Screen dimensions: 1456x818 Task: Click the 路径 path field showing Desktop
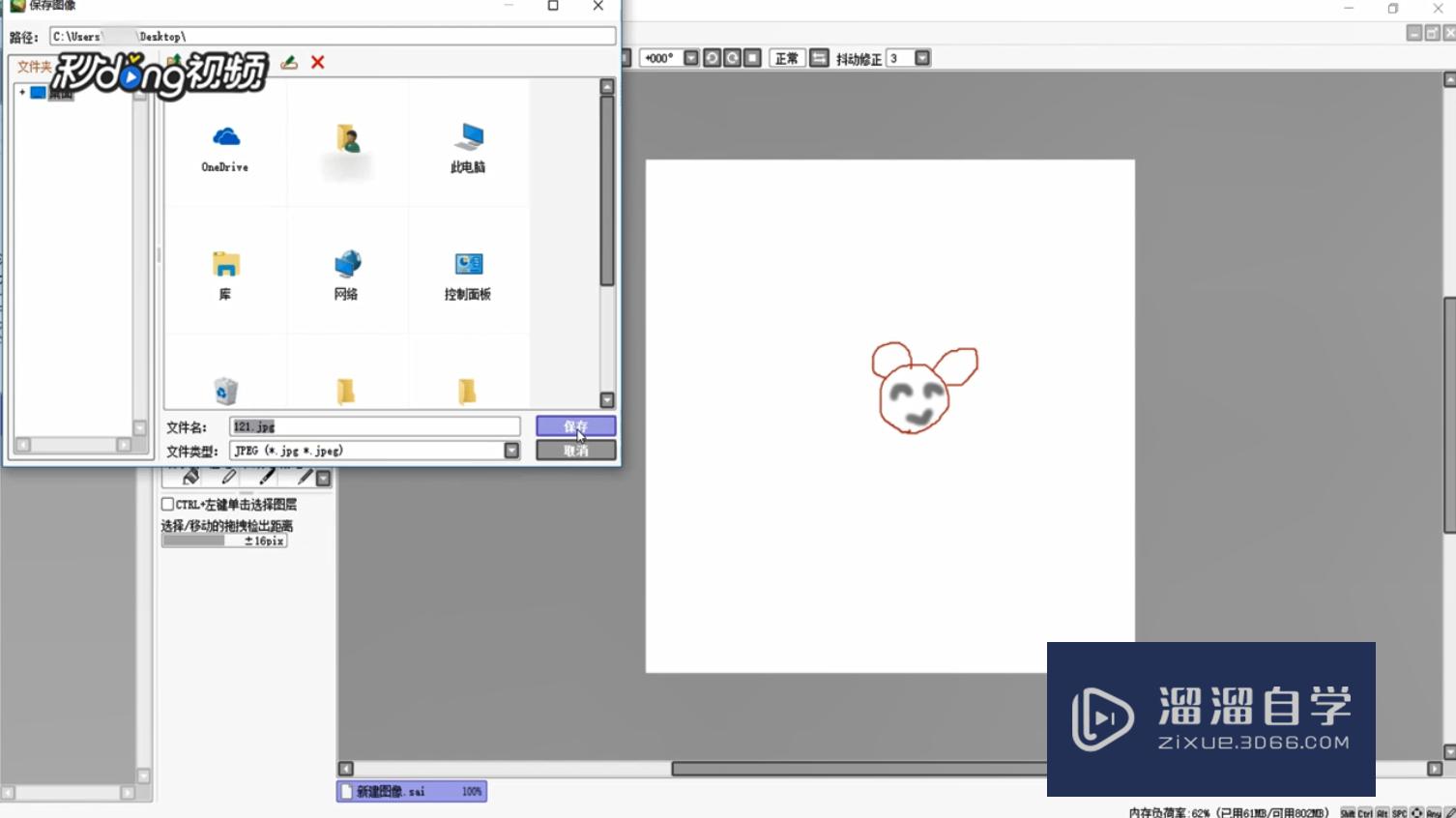pyautogui.click(x=333, y=36)
